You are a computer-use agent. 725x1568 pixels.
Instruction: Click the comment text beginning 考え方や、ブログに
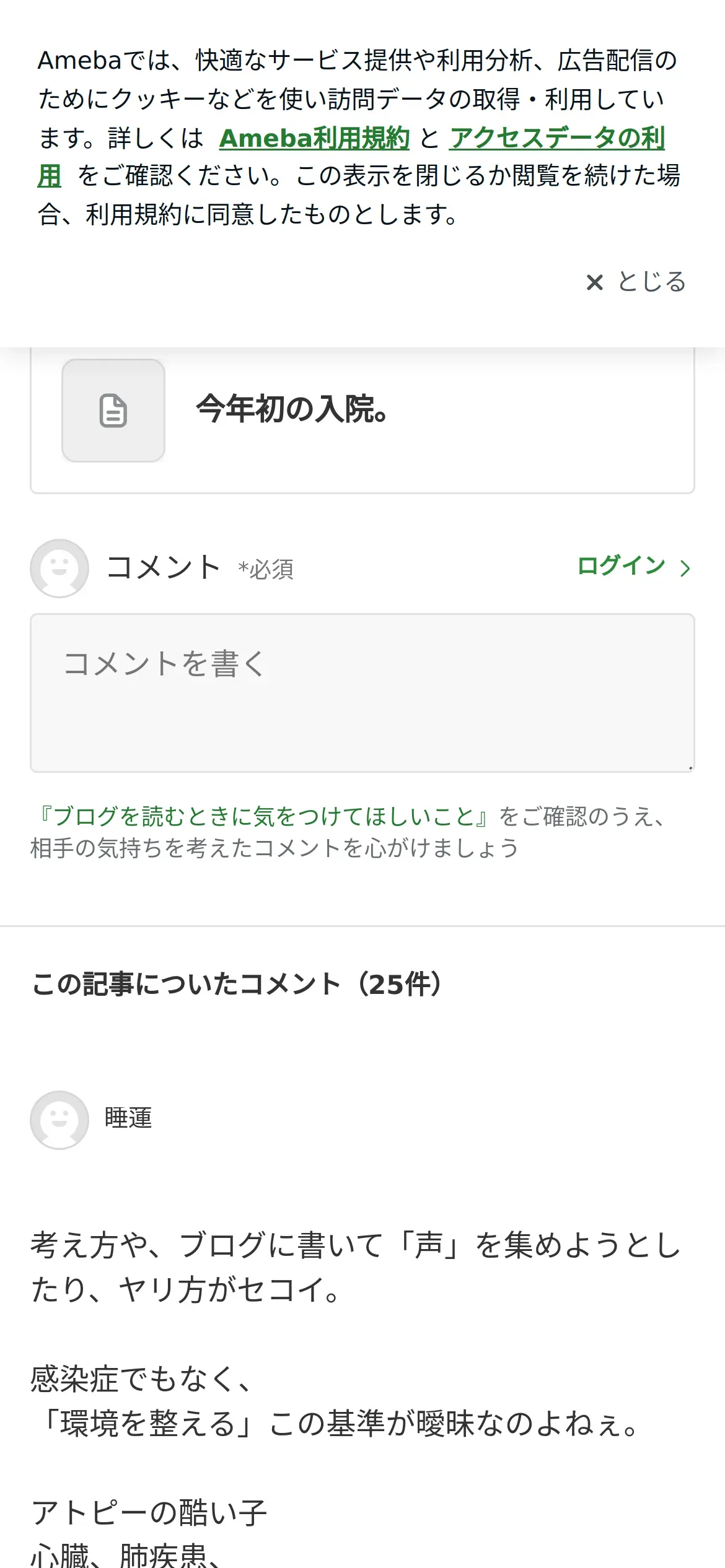pyautogui.click(x=356, y=1267)
